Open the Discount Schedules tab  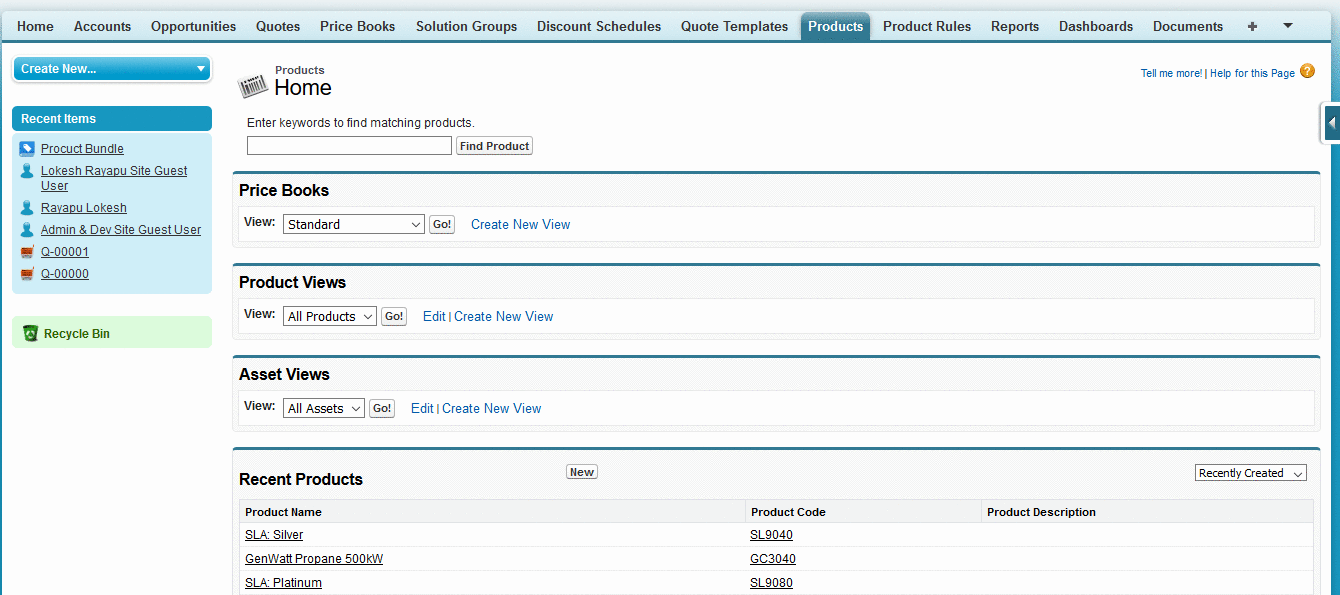coord(598,26)
